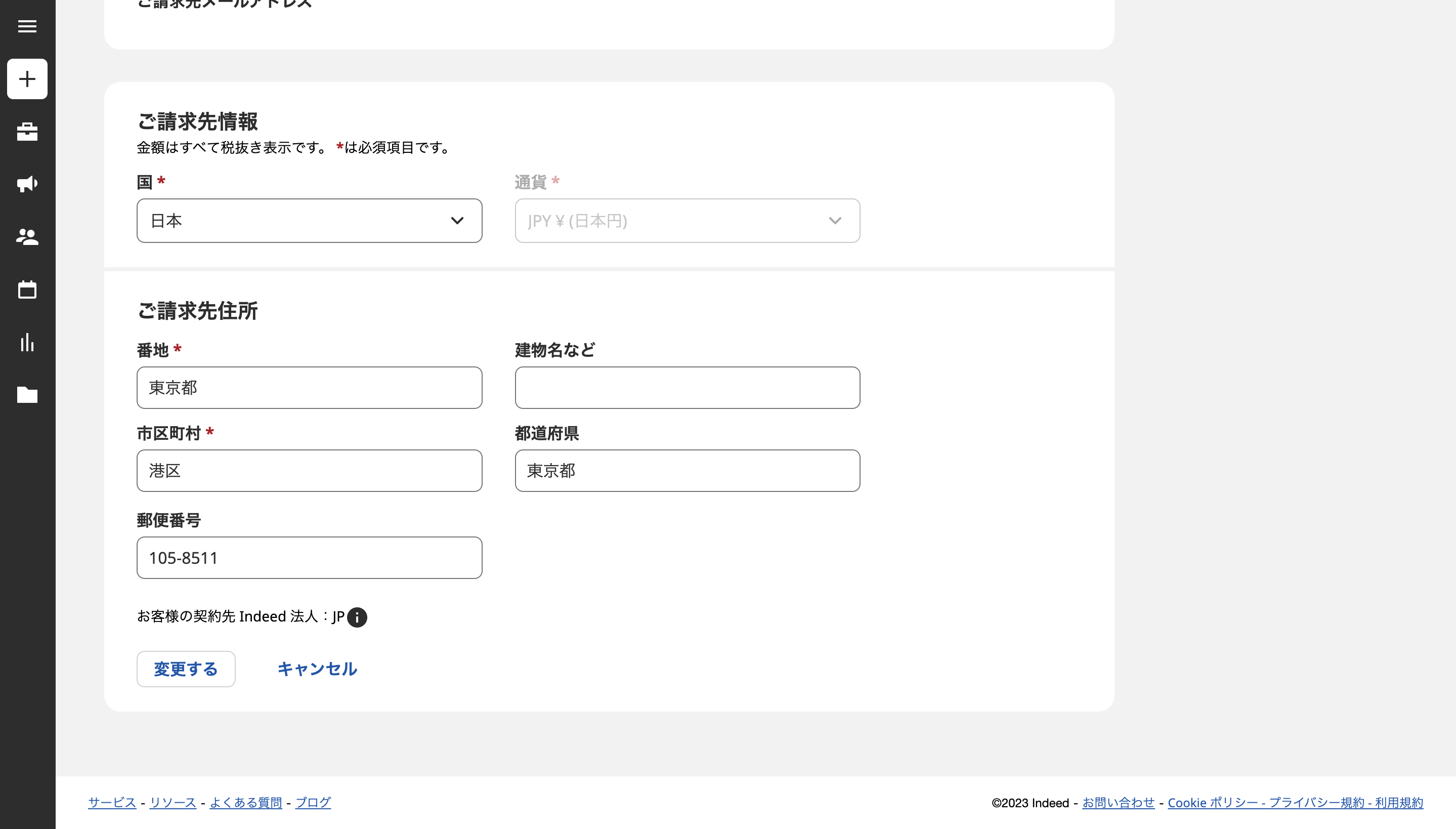The image size is (1456, 829).
Task: Click info icon next to Indeed 法人 JP
Action: click(357, 617)
